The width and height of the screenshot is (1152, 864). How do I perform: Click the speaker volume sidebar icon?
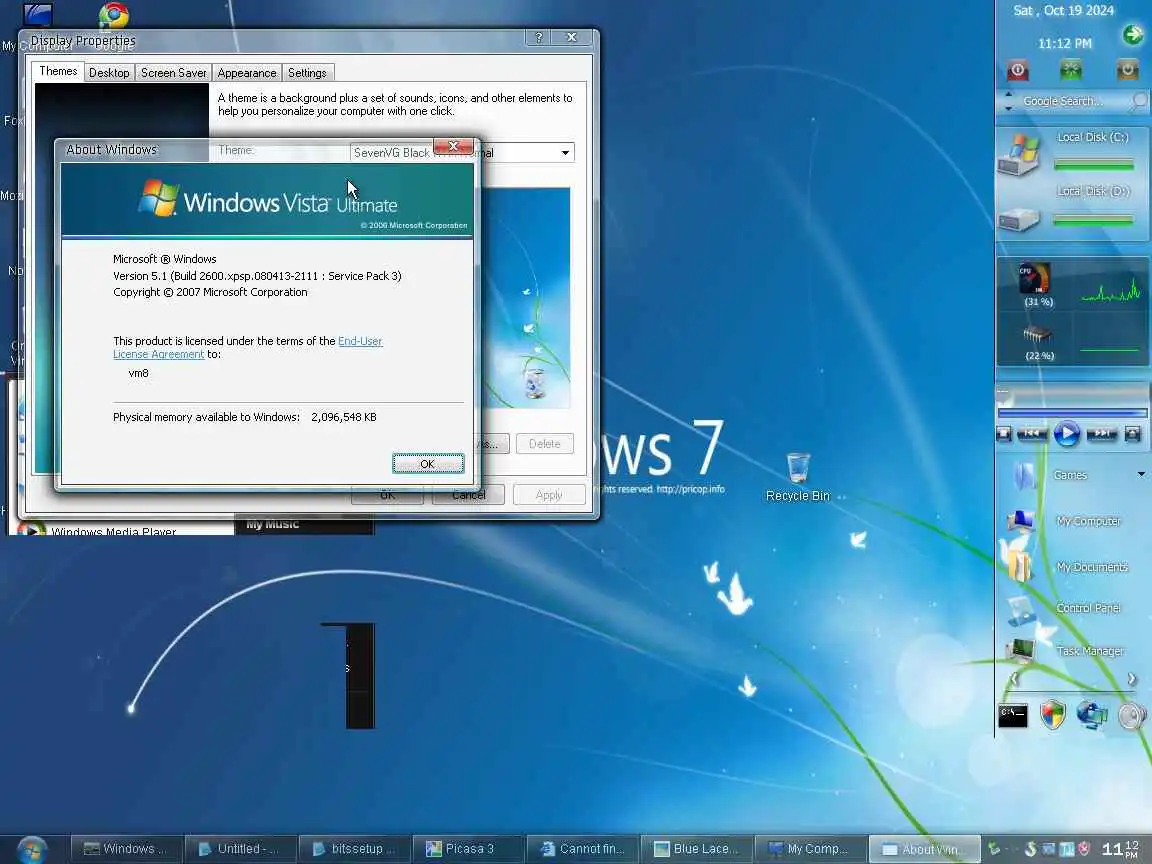coord(1131,715)
